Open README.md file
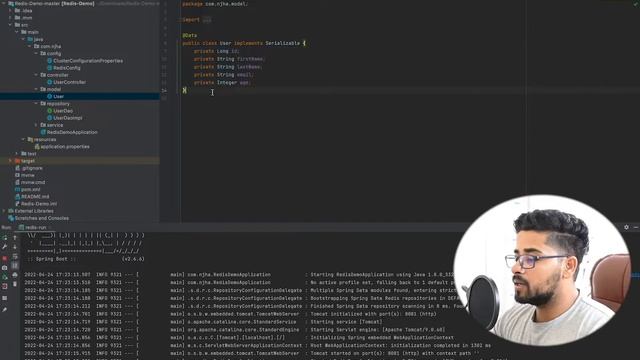 (35, 197)
